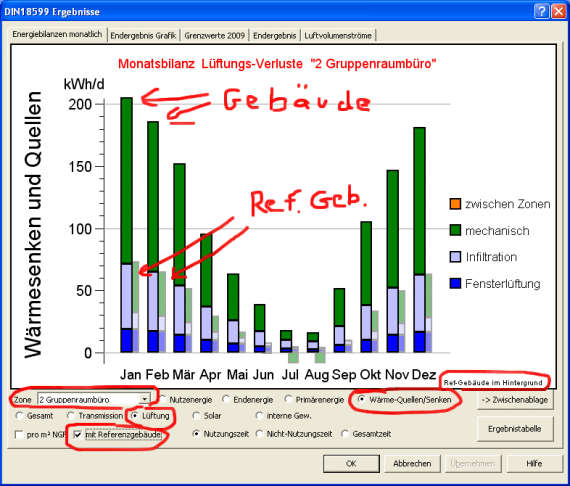Click the light-blue Infiltration legend swatch
Image resolution: width=570 pixels, height=486 pixels.
click(455, 257)
